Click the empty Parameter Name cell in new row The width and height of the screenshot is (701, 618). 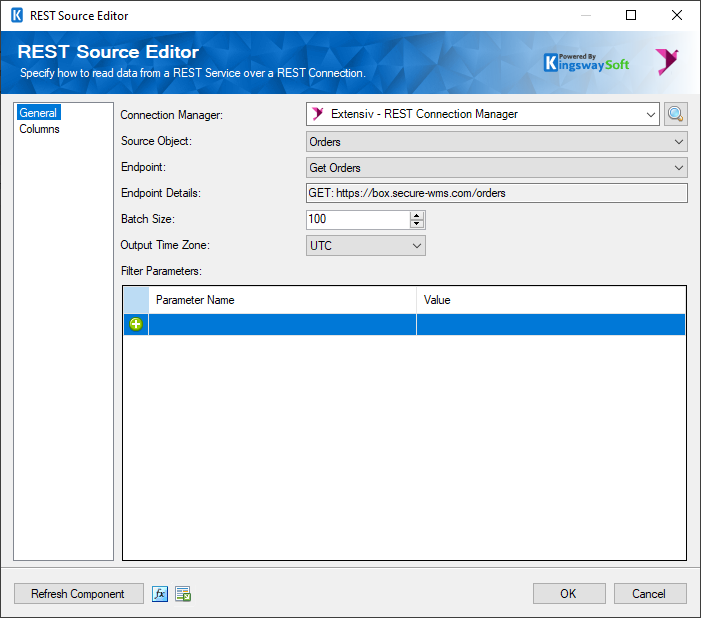pyautogui.click(x=283, y=324)
